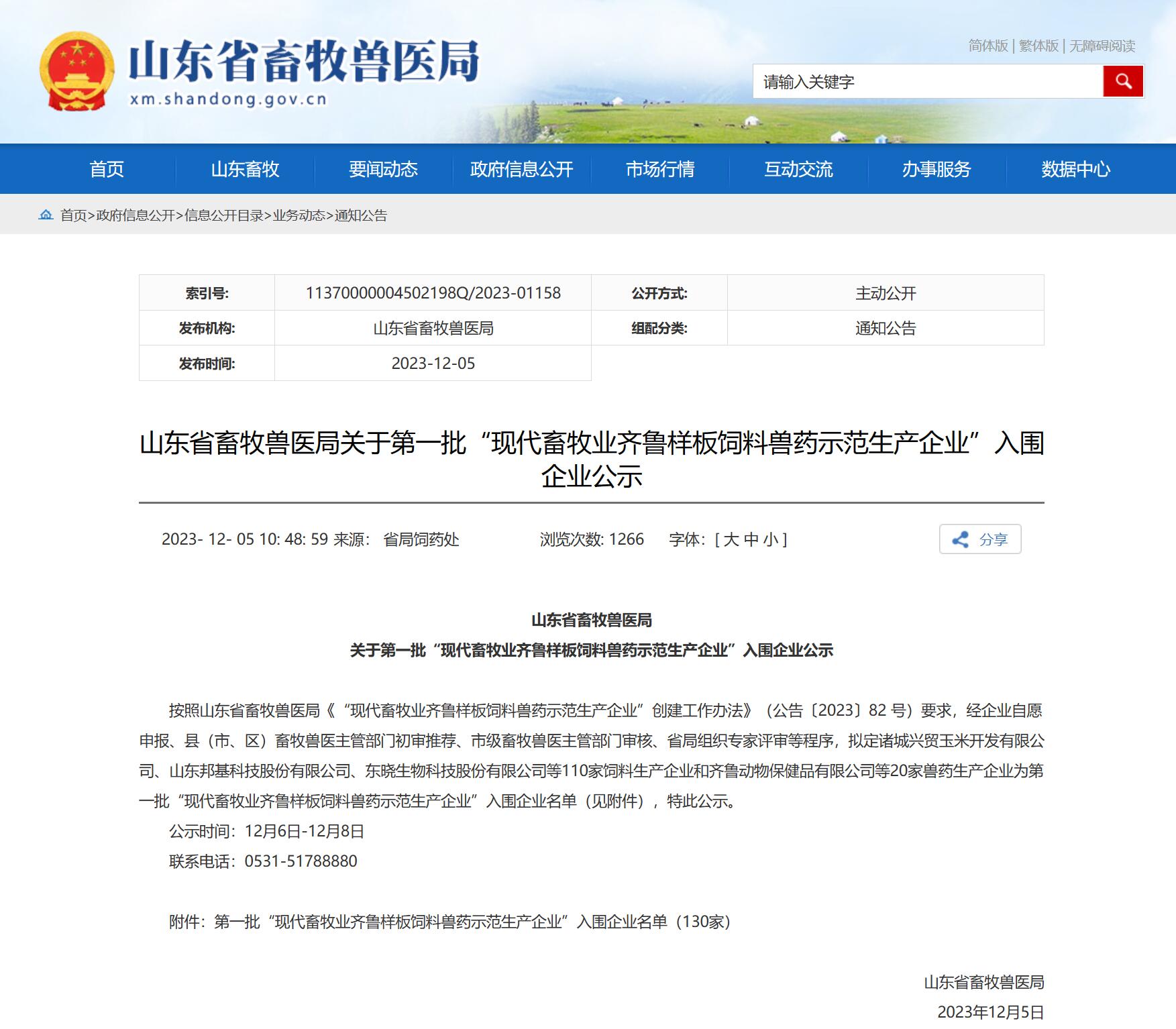
Task: Go to the 互动交流 section
Action: click(798, 169)
